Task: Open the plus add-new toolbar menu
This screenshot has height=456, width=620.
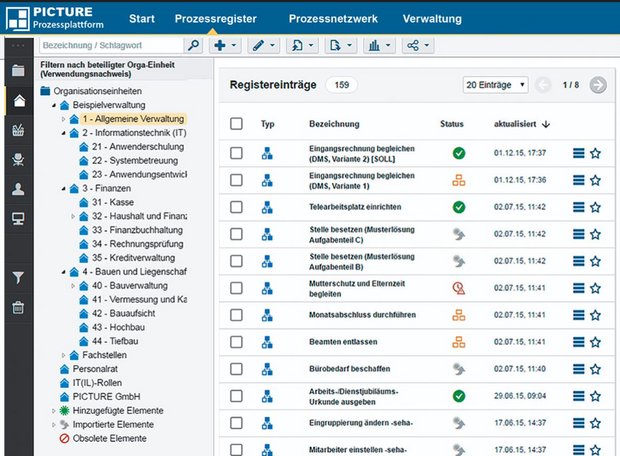Action: point(225,45)
